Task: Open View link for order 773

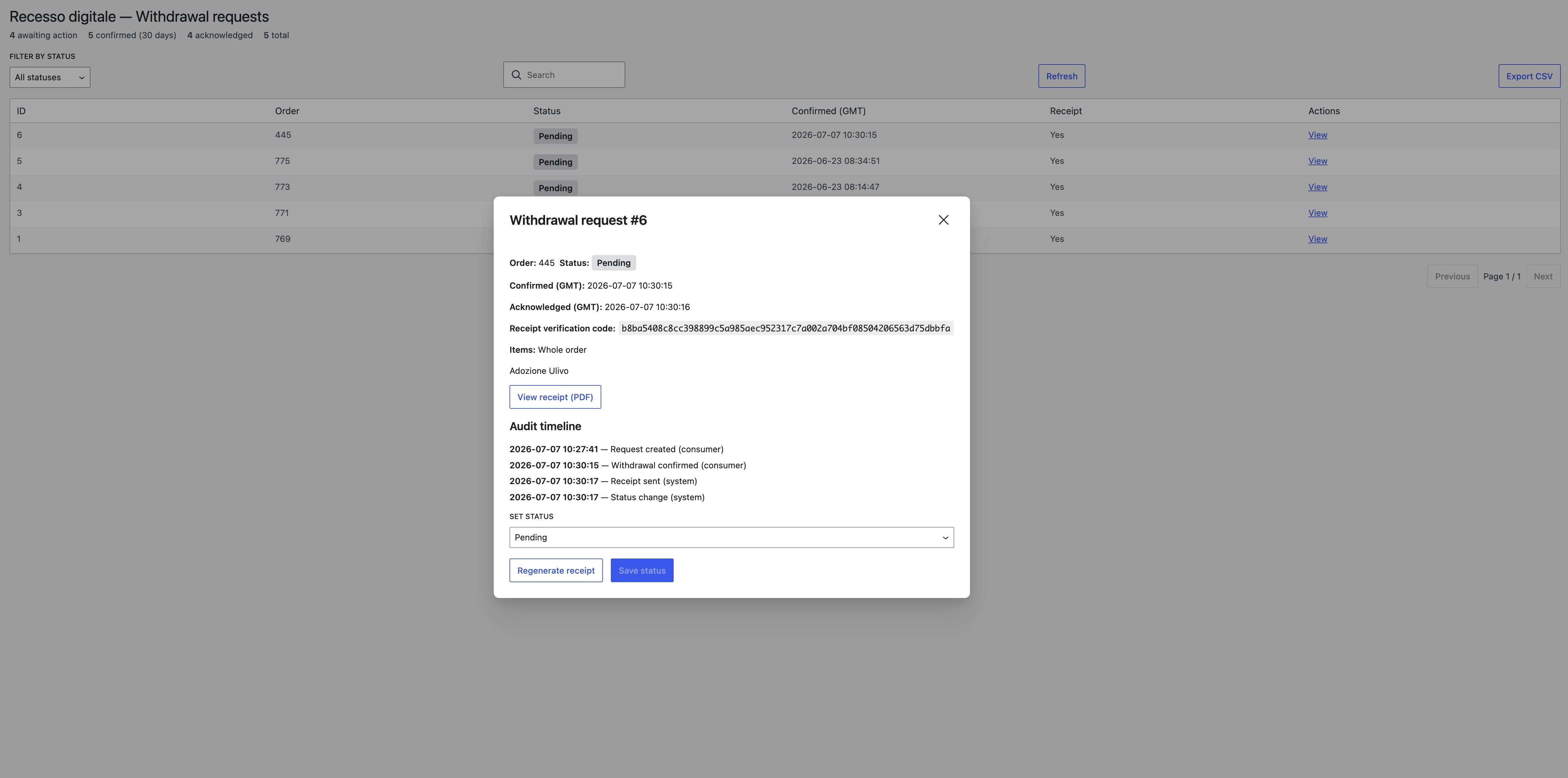Action: pos(1318,187)
